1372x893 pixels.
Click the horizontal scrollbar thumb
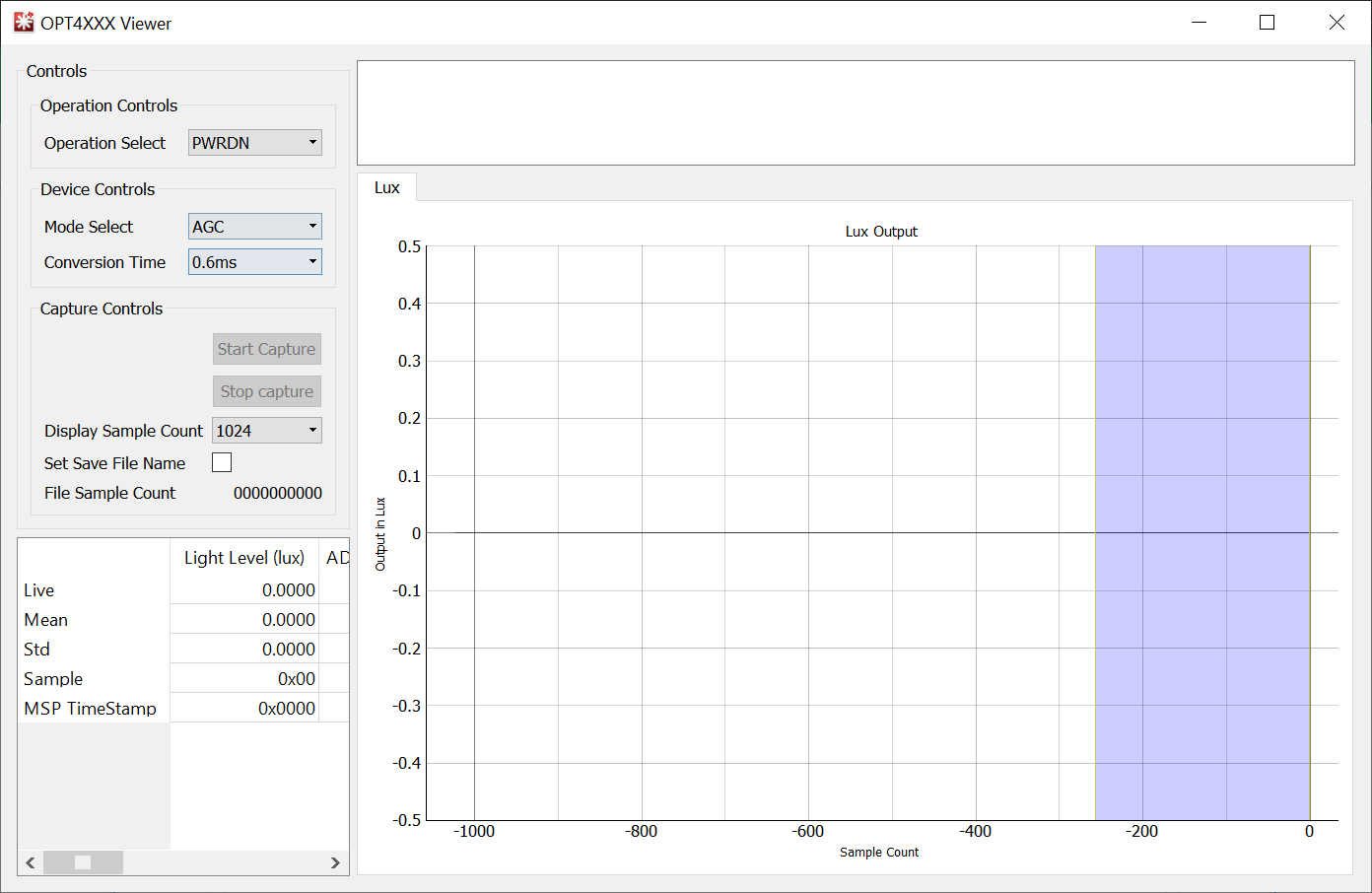click(84, 862)
